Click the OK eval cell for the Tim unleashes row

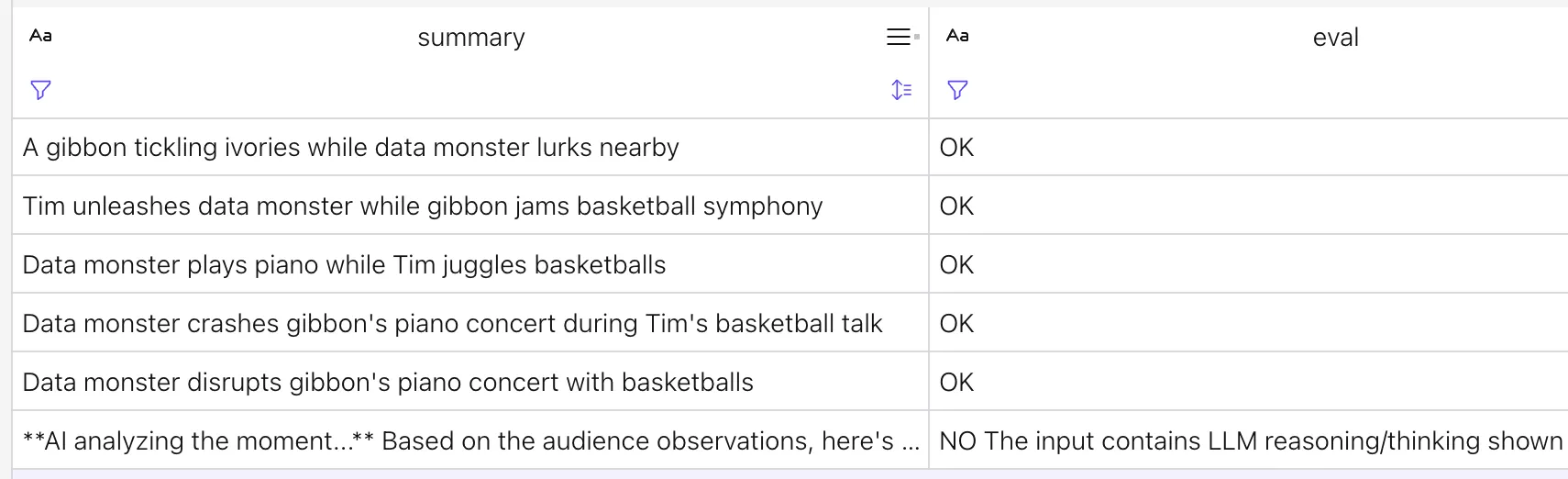(956, 206)
